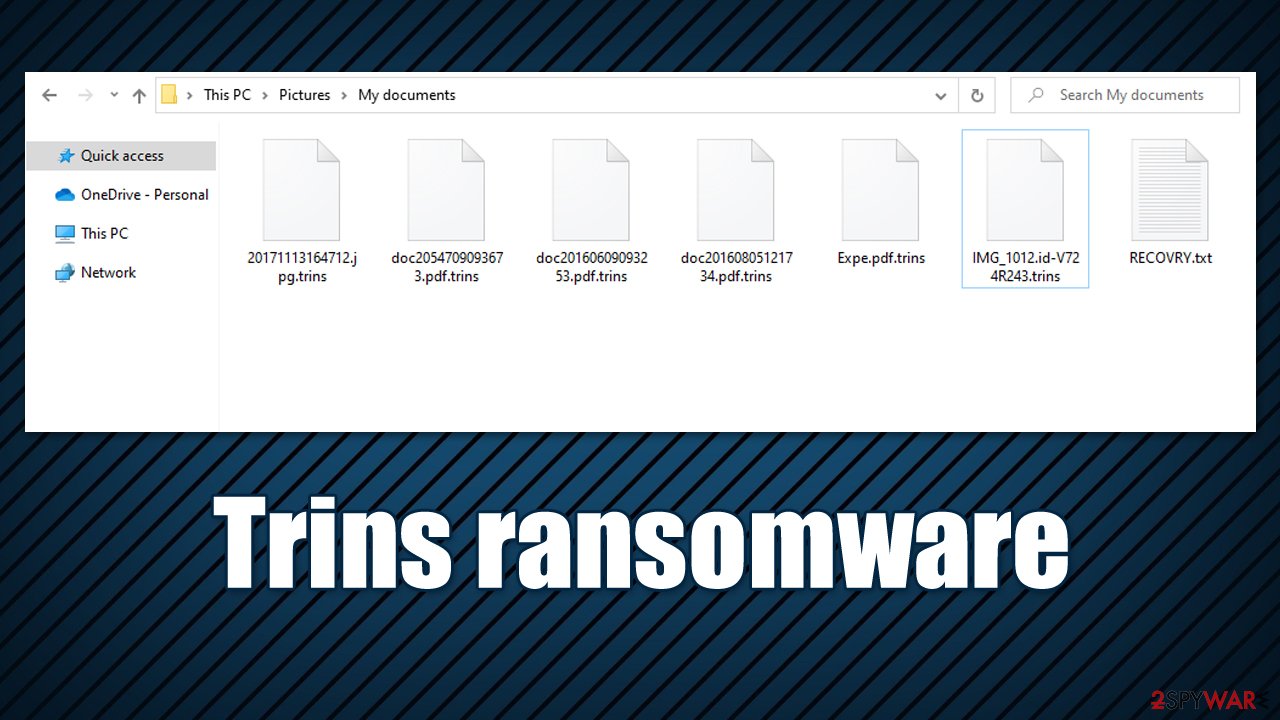Click the grayed-out forward navigation button
Viewport: 1280px width, 720px height.
[x=84, y=94]
